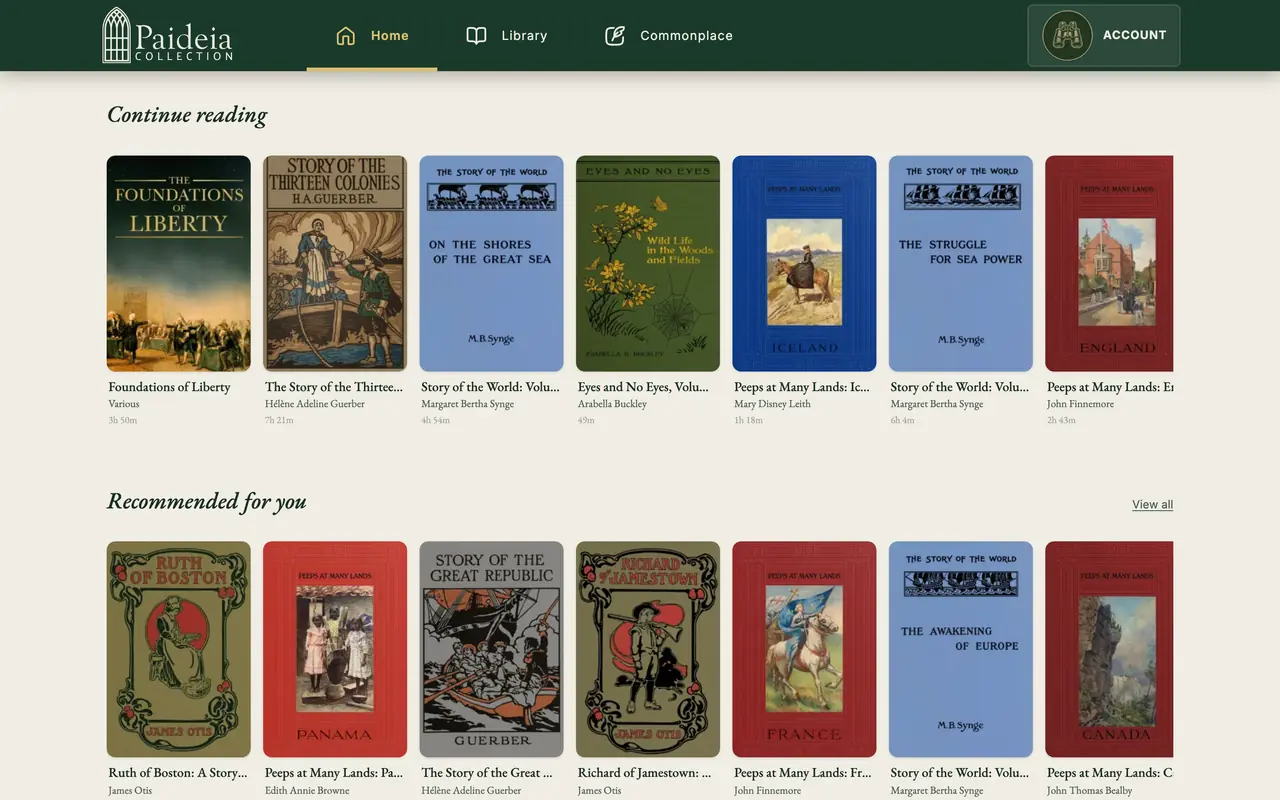Image resolution: width=1280 pixels, height=800 pixels.
Task: Open On the Shores of the Great Sea cover
Action: [x=491, y=264]
